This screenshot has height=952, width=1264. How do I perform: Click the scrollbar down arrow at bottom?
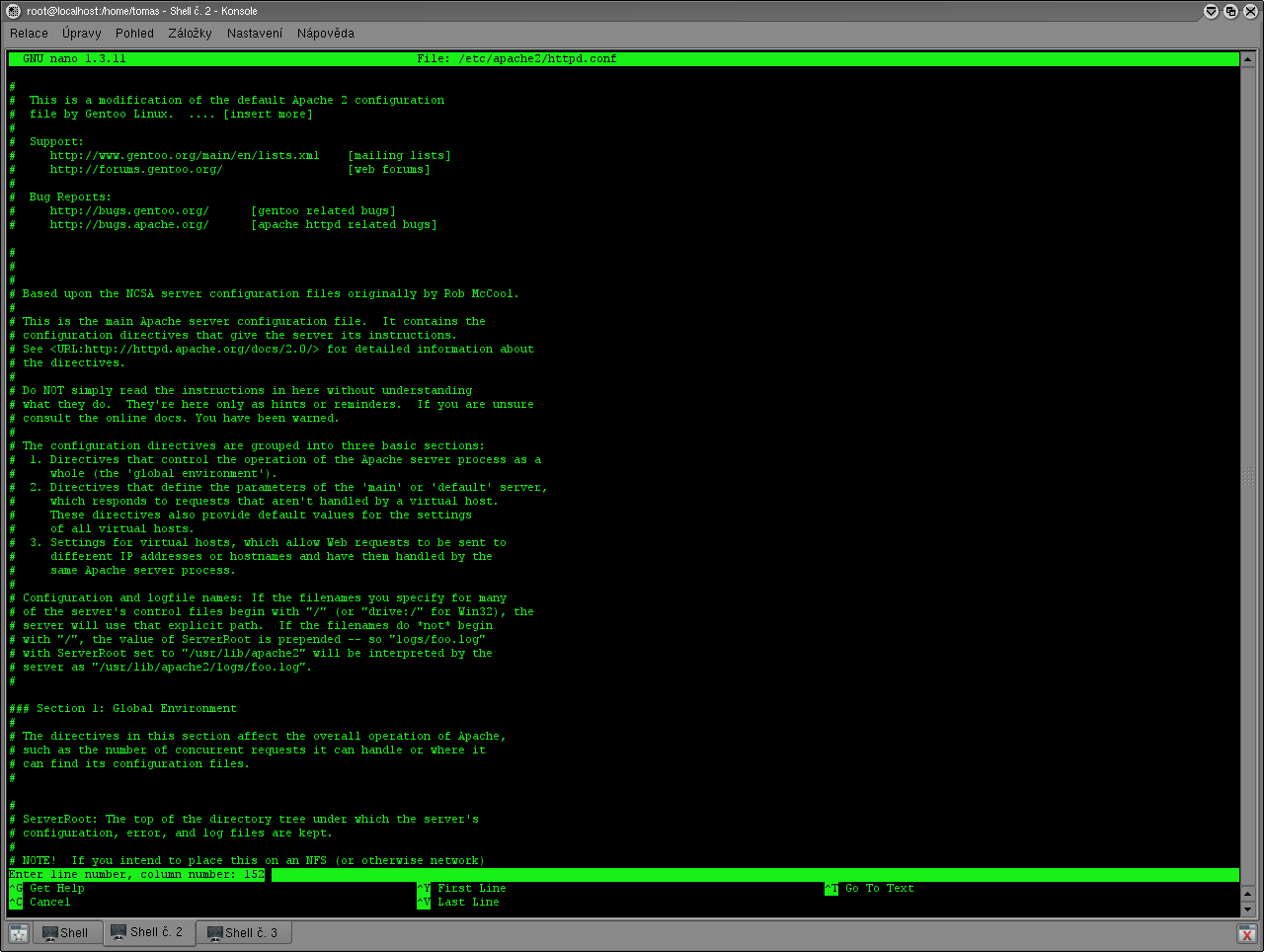[1247, 910]
